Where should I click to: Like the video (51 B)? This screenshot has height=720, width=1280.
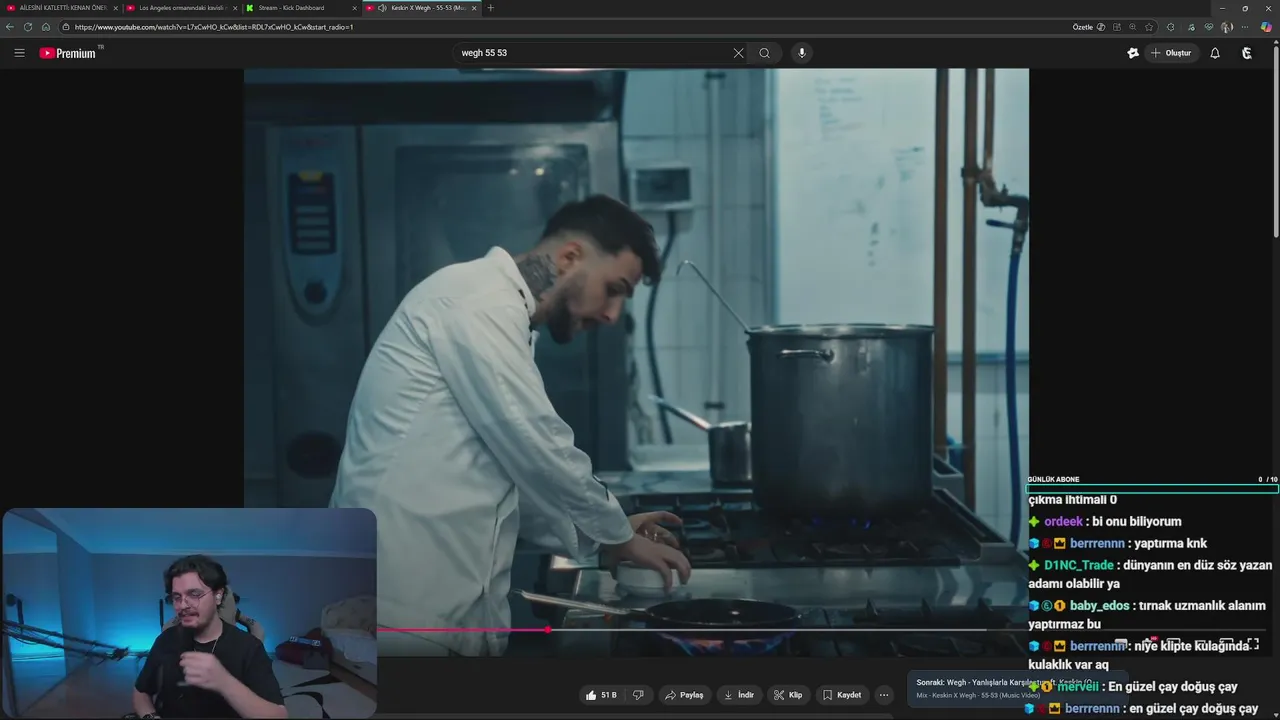click(x=601, y=695)
